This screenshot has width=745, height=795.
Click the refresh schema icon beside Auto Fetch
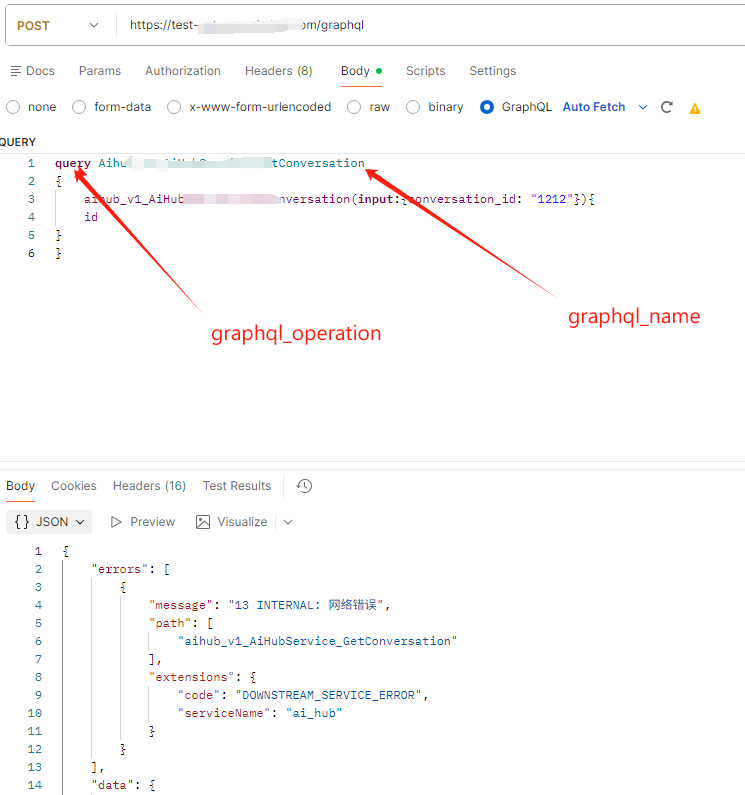(667, 107)
